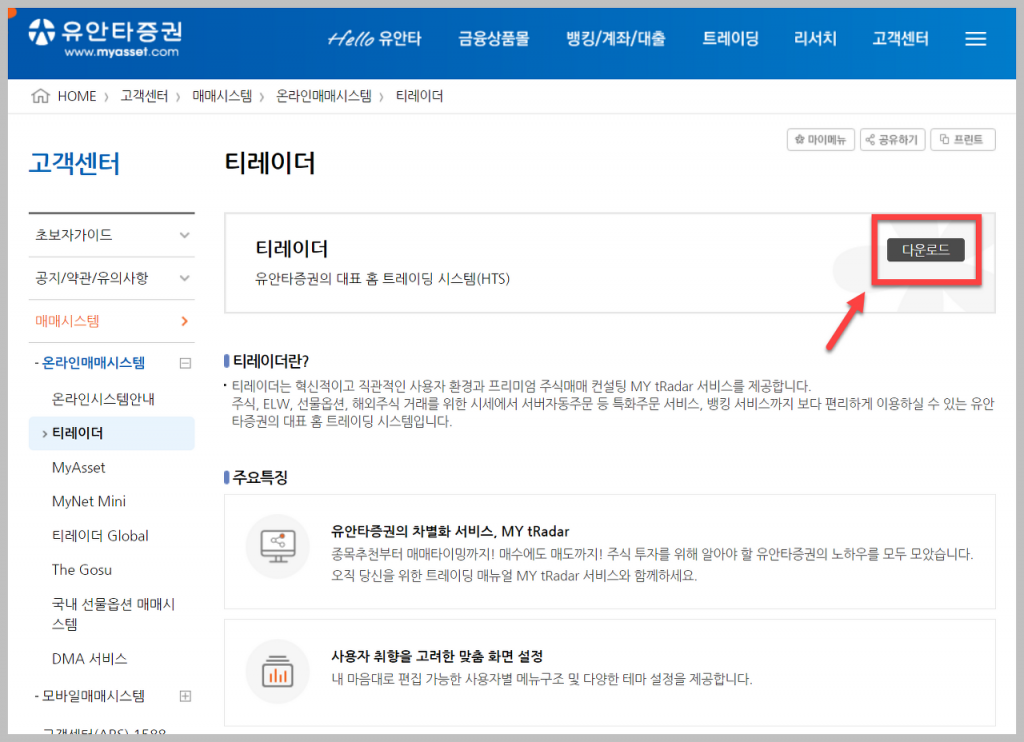Select 티레이더 sidebar item
The image size is (1024, 742).
(112, 433)
